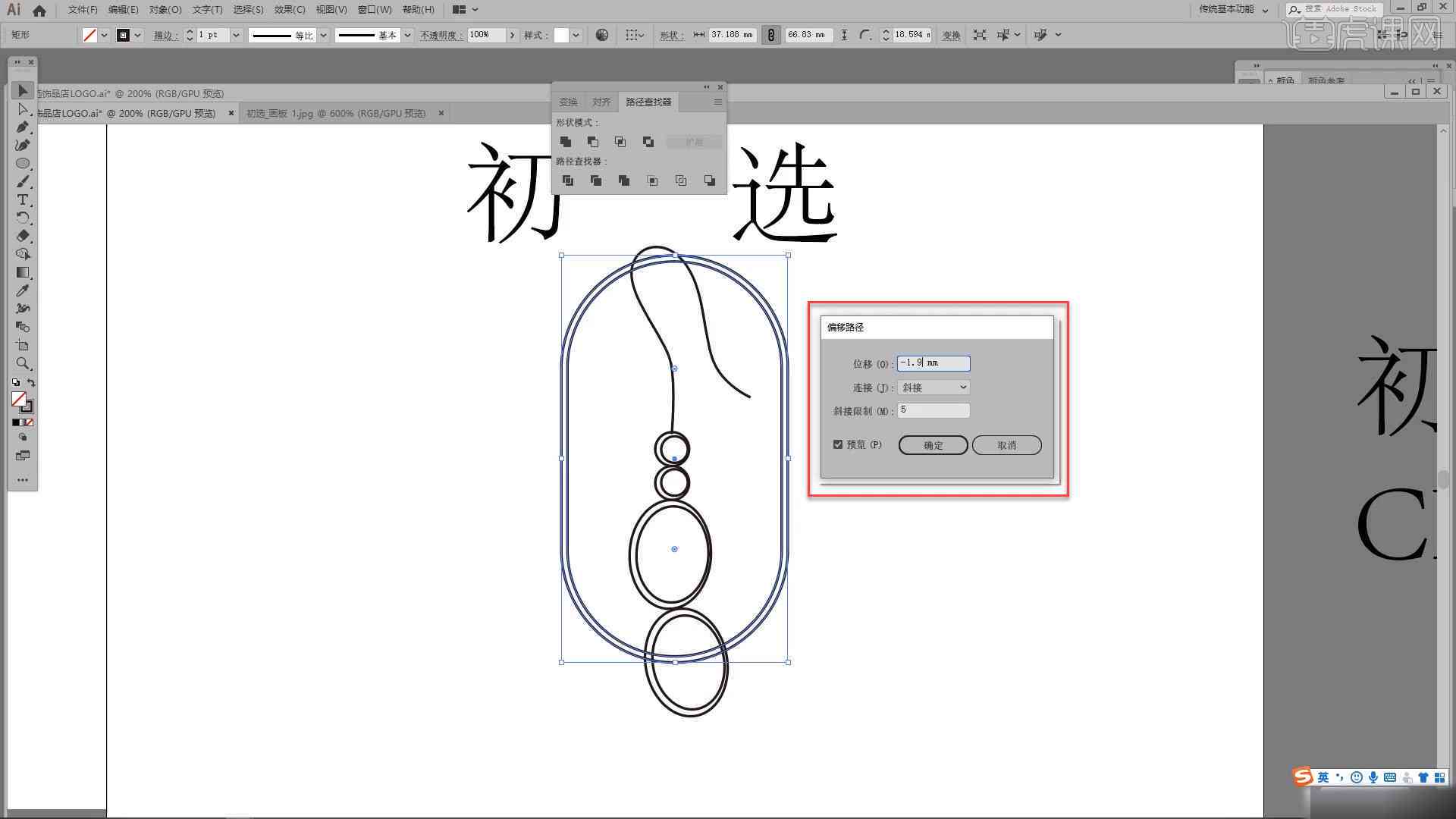Open the 效果(C) menu
Screen dimensions: 1456x819
tap(285, 9)
